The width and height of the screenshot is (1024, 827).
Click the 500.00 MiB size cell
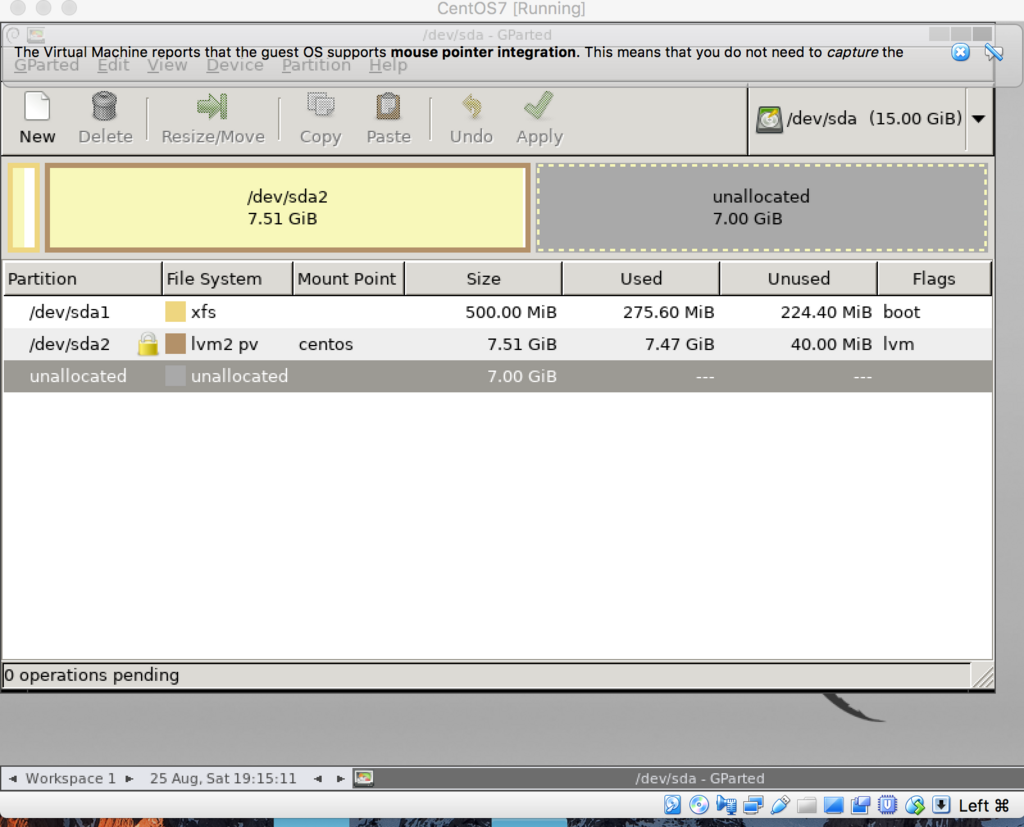coord(511,312)
